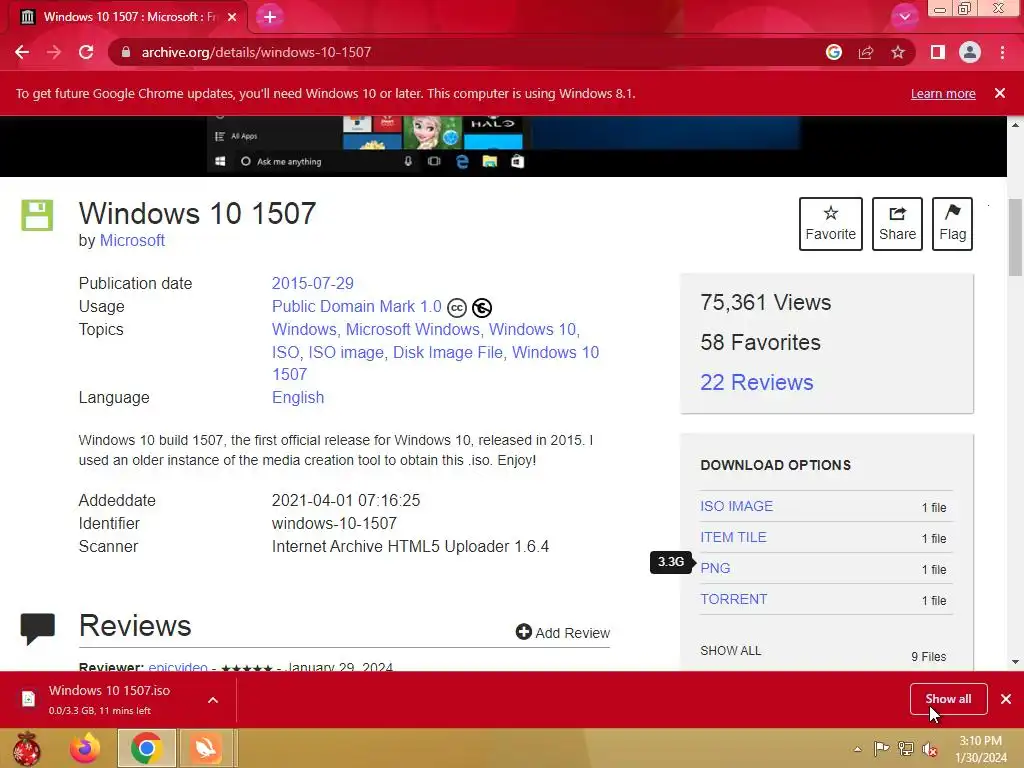Open the epicvideo reviewer profile
Viewport: 1024px width, 768px height.
click(178, 667)
